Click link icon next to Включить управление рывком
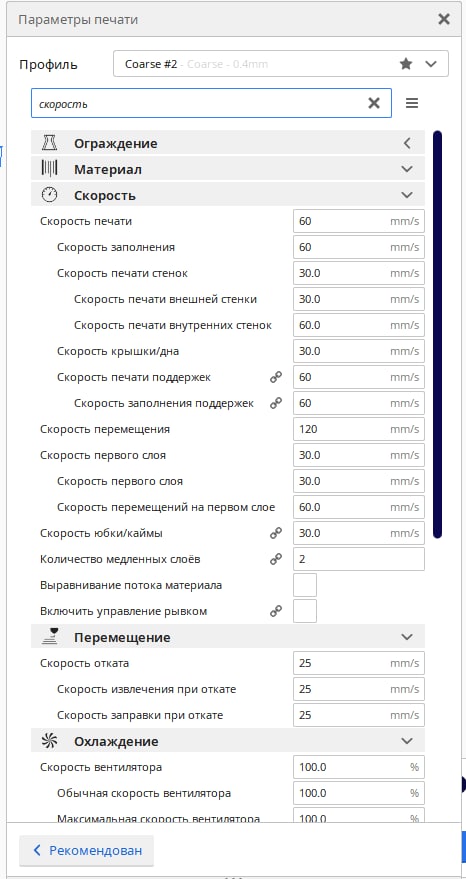Screen dimensions: 466x879 (276, 611)
